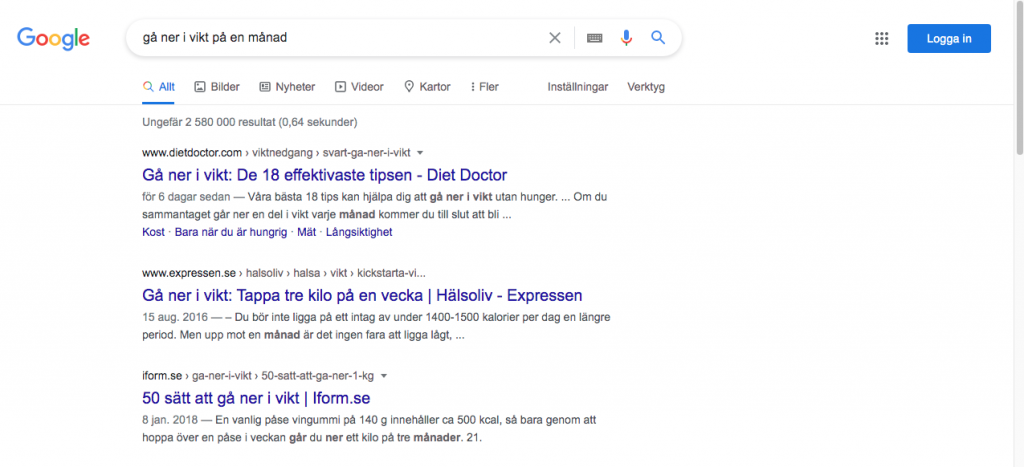Screen dimensions: 1024x467
Task: Switch to the Nyheter tab
Action: coord(287,87)
